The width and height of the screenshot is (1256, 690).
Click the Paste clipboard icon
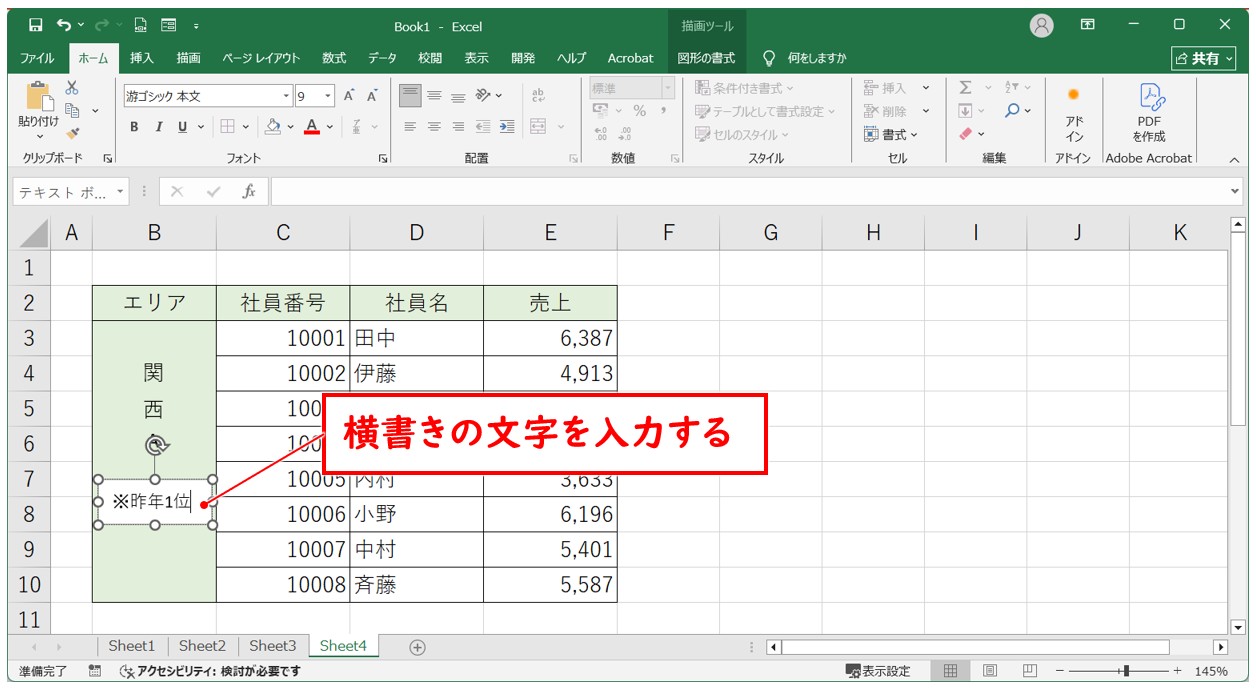click(38, 96)
